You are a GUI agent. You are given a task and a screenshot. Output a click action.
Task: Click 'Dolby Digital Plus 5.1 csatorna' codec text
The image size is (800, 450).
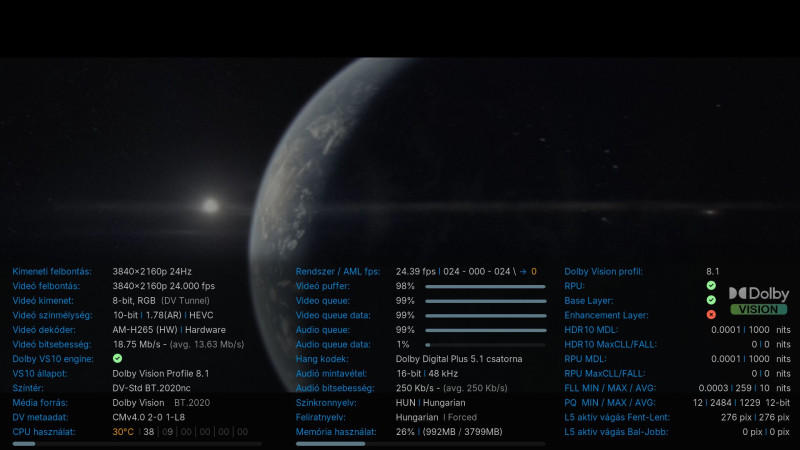tap(459, 359)
